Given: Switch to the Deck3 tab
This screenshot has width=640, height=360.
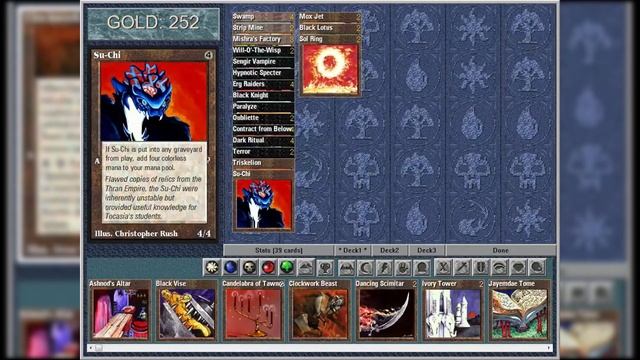Looking at the screenshot, I should [x=427, y=250].
